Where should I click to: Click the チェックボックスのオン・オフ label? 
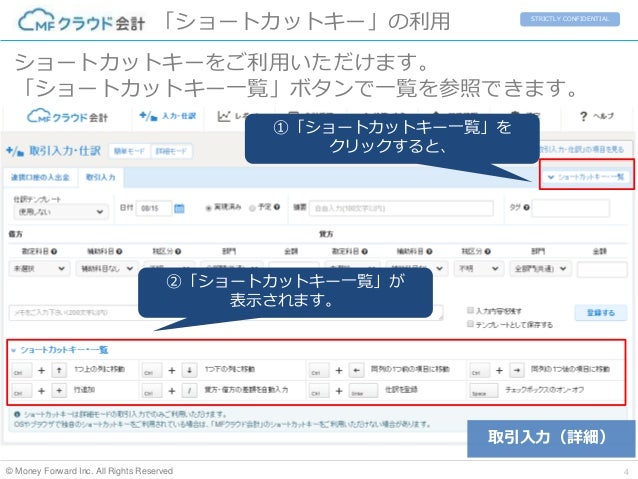point(544,389)
